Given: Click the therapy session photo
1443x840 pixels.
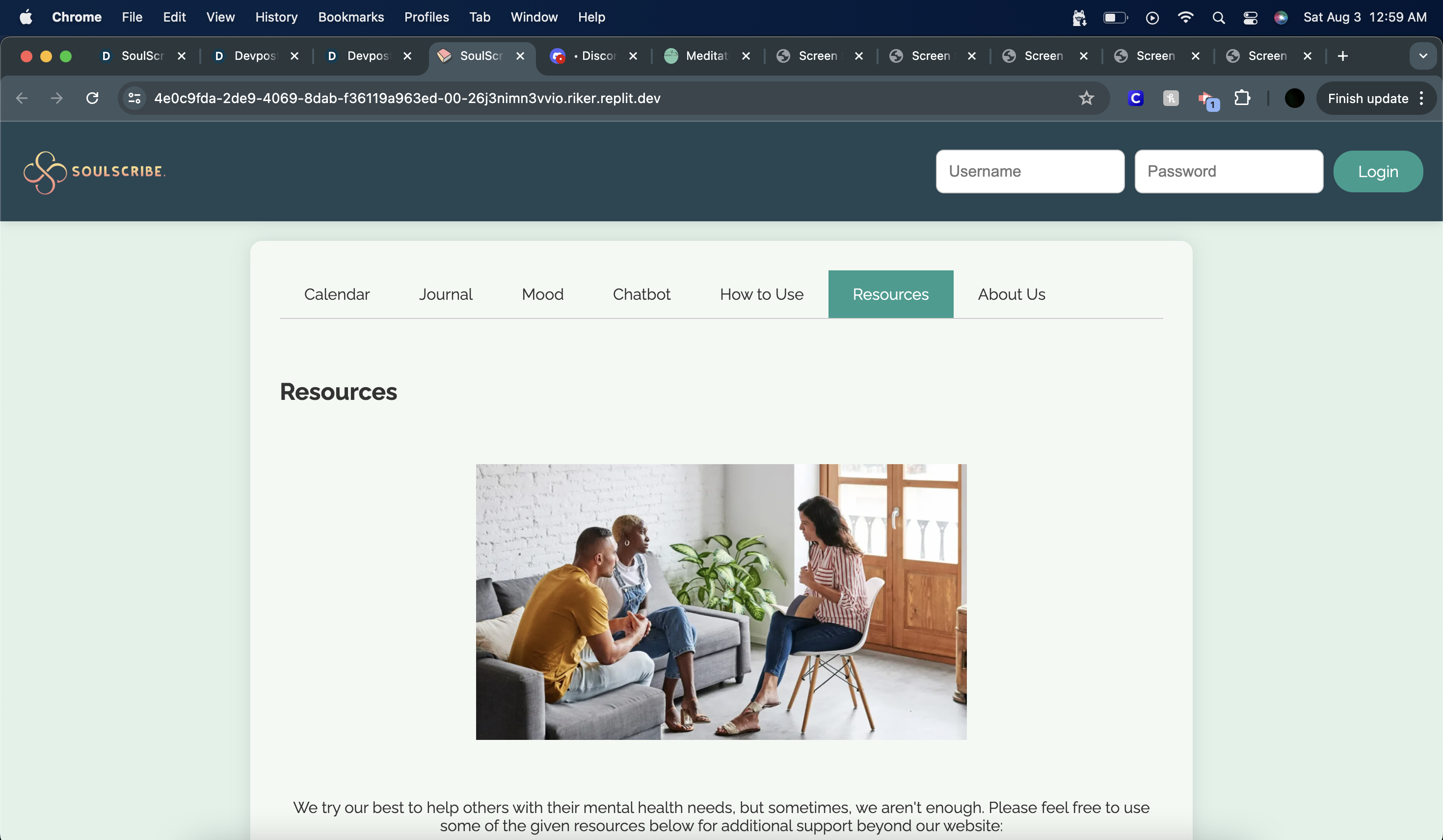Looking at the screenshot, I should tap(721, 601).
